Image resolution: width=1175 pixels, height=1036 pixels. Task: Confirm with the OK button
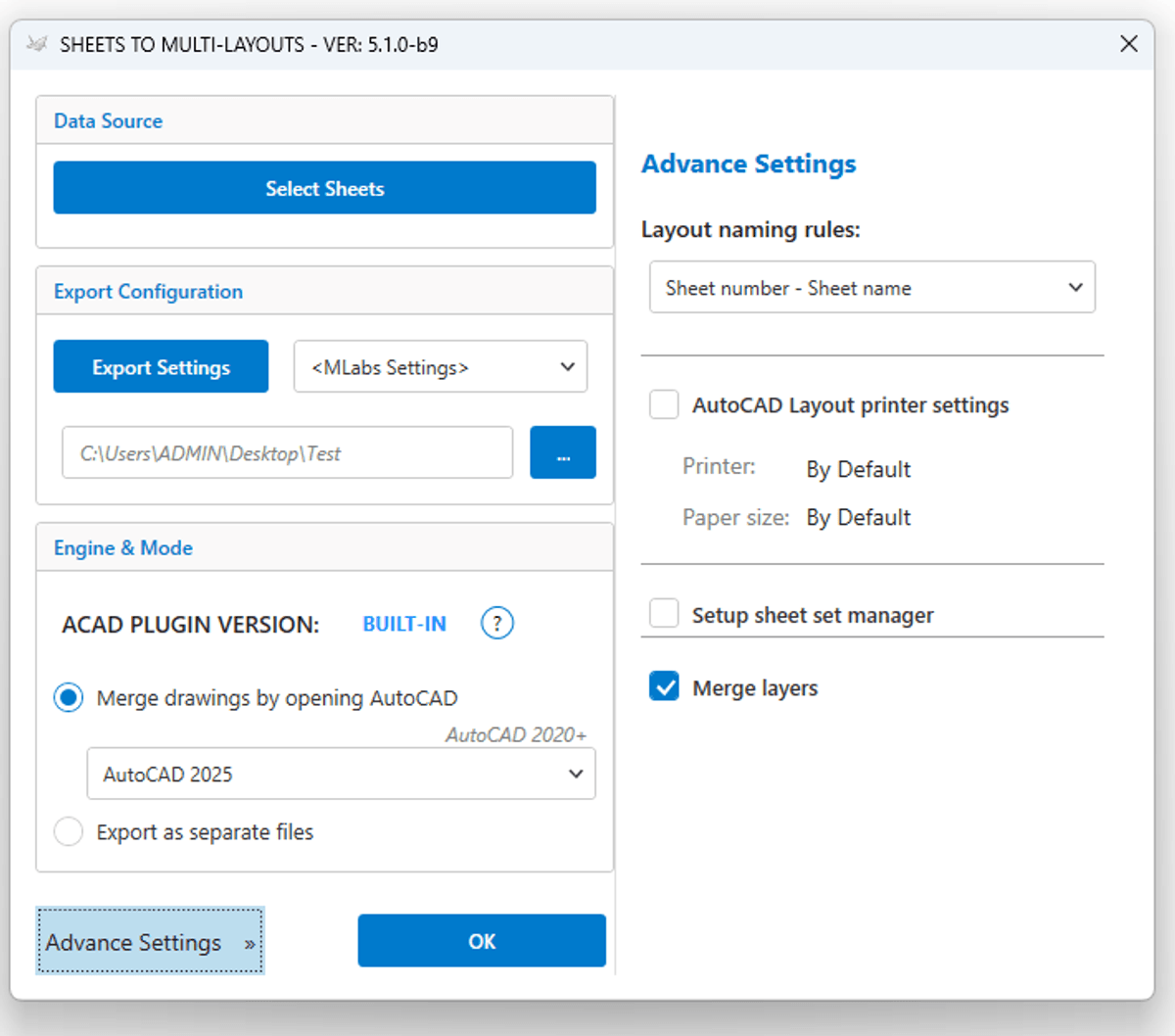tap(482, 941)
